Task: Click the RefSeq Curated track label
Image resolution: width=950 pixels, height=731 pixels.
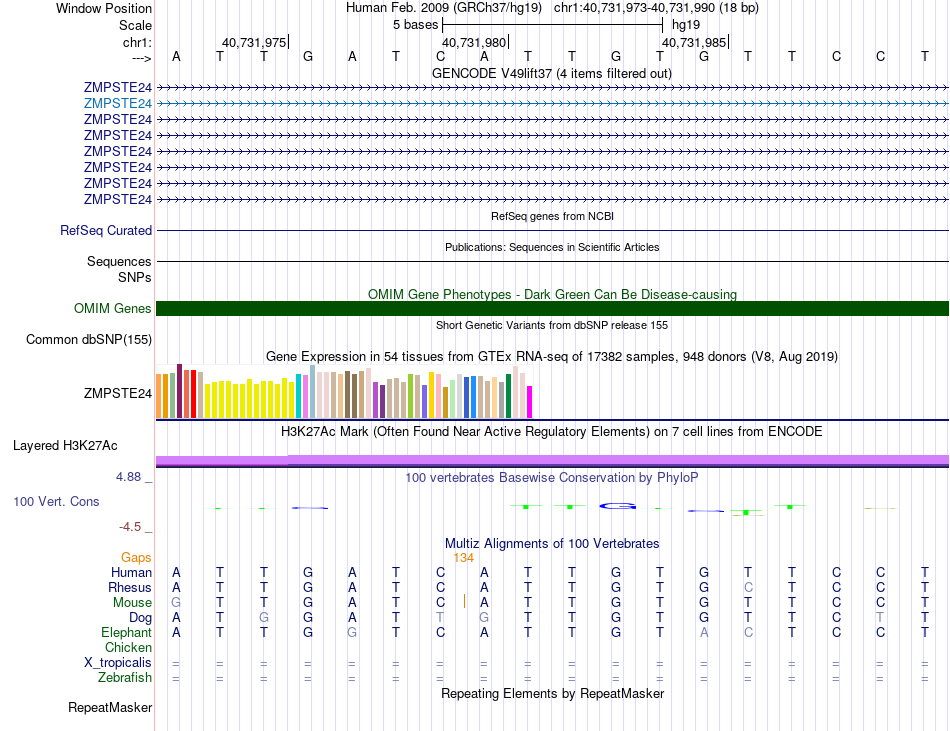Action: coord(106,230)
